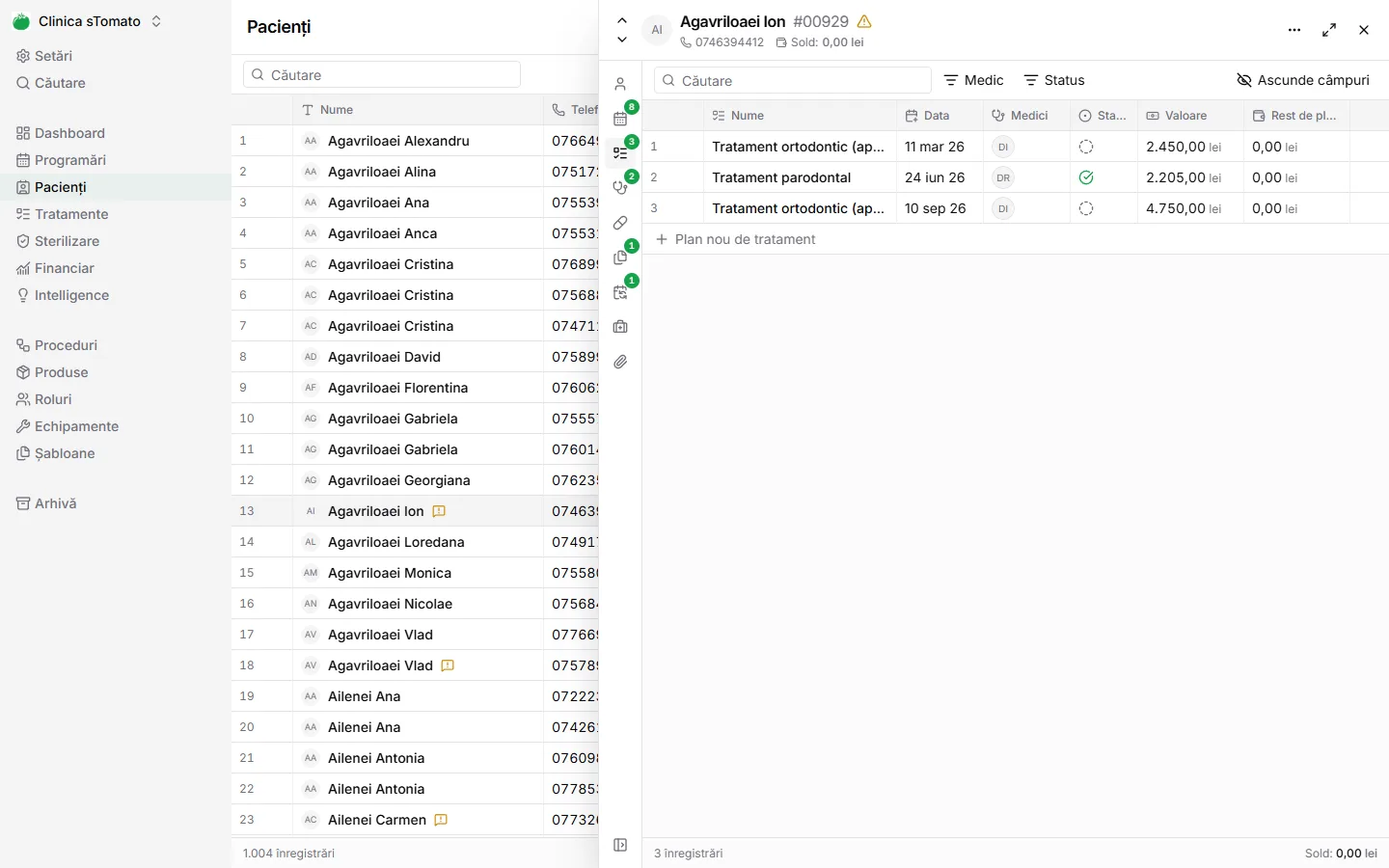The width and height of the screenshot is (1389, 868).
Task: Select the treatment plans checklist icon
Action: [620, 153]
